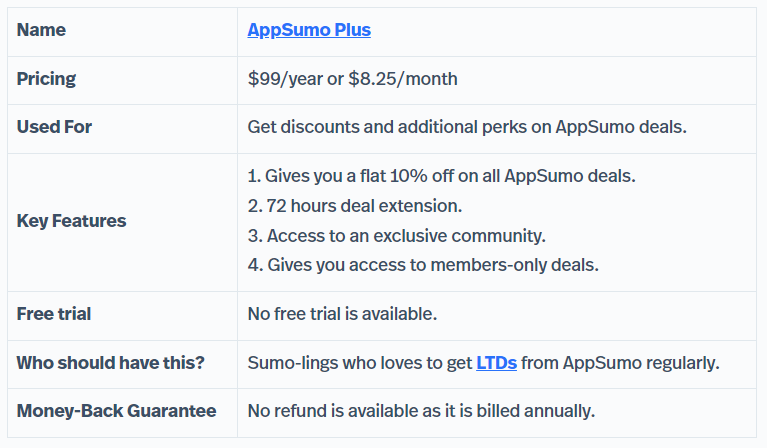The width and height of the screenshot is (767, 448).
Task: Select the Who should have this? label
Action: pyautogui.click(x=111, y=363)
